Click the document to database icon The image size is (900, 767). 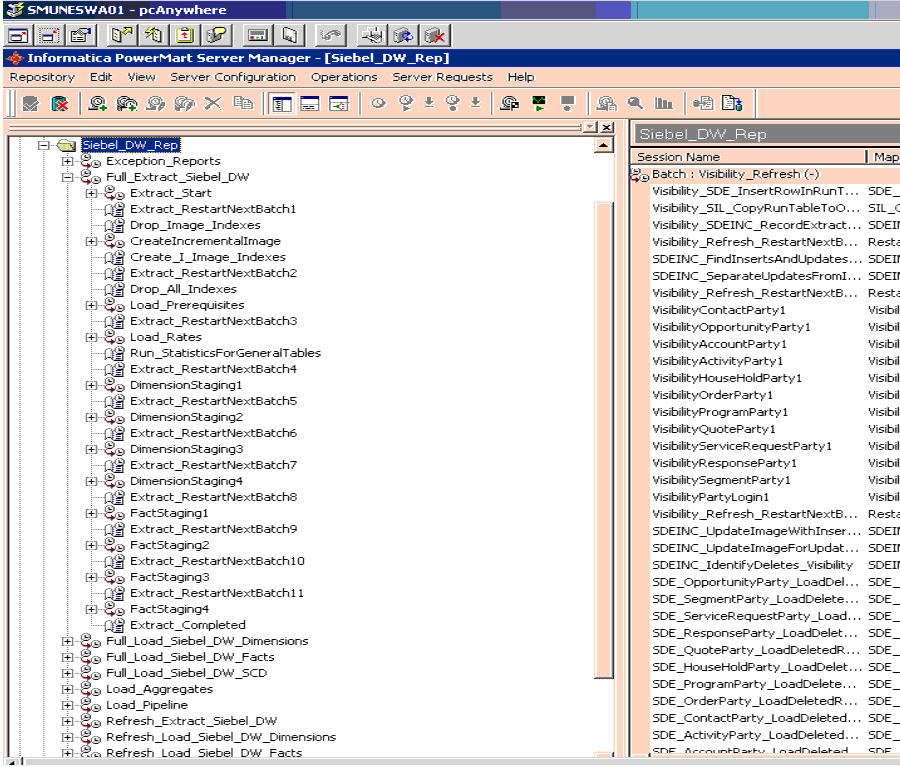[732, 103]
